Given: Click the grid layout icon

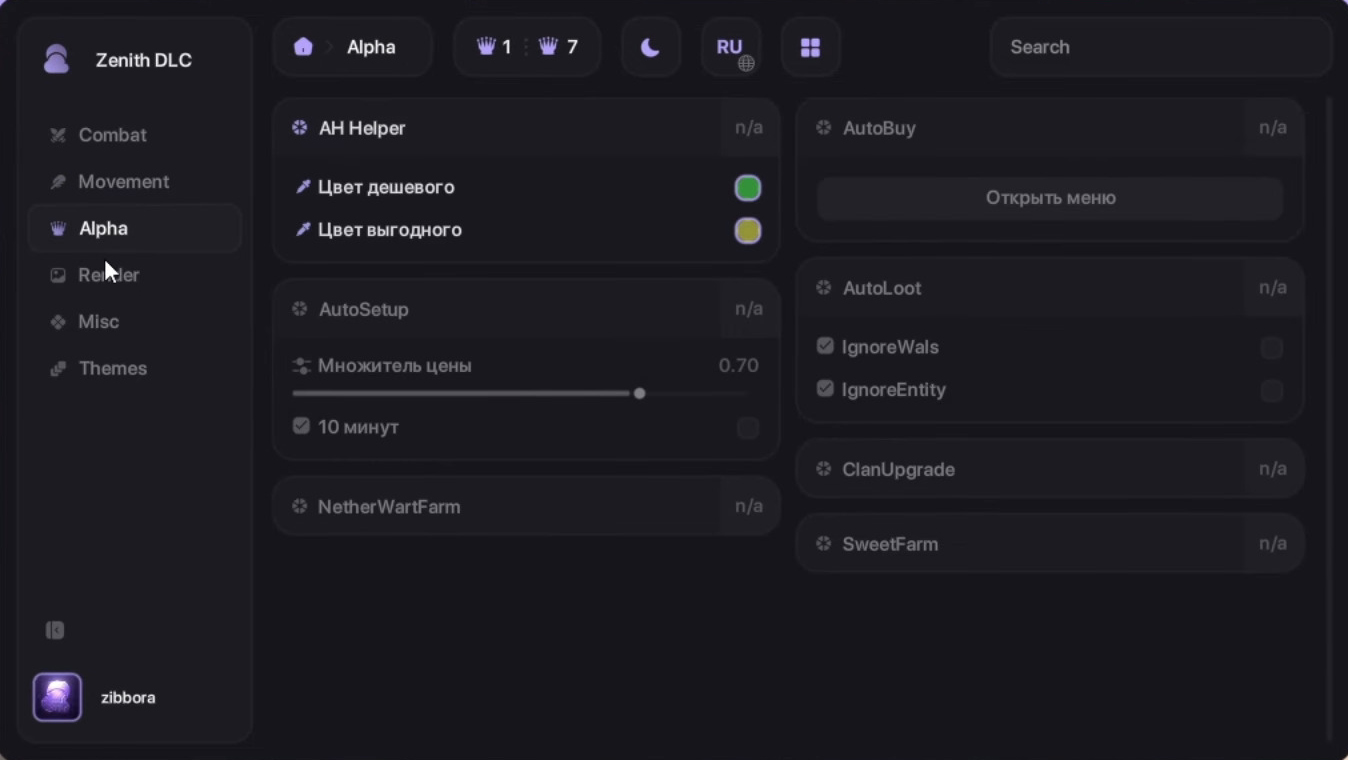Looking at the screenshot, I should [x=810, y=47].
